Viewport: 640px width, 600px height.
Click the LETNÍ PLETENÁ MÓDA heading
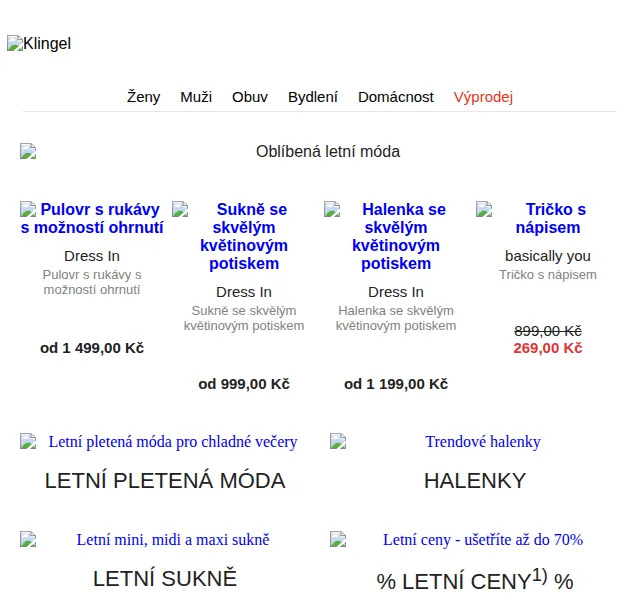(x=165, y=480)
